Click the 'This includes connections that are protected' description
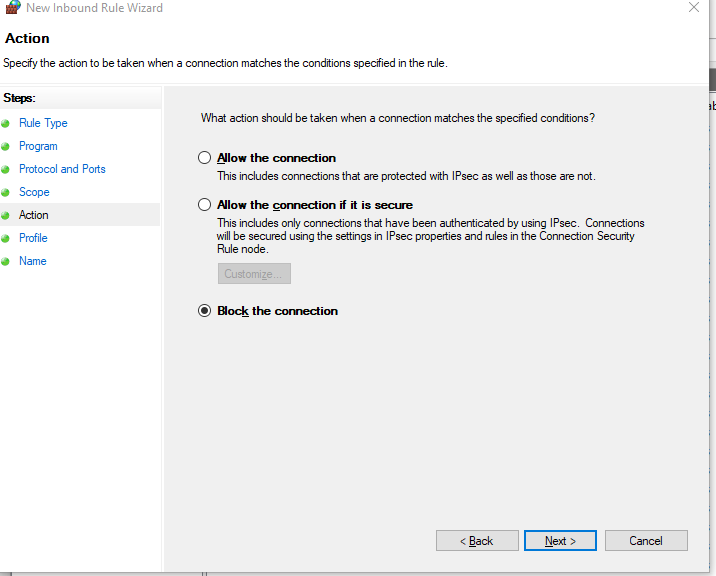The width and height of the screenshot is (716, 576). [x=406, y=176]
